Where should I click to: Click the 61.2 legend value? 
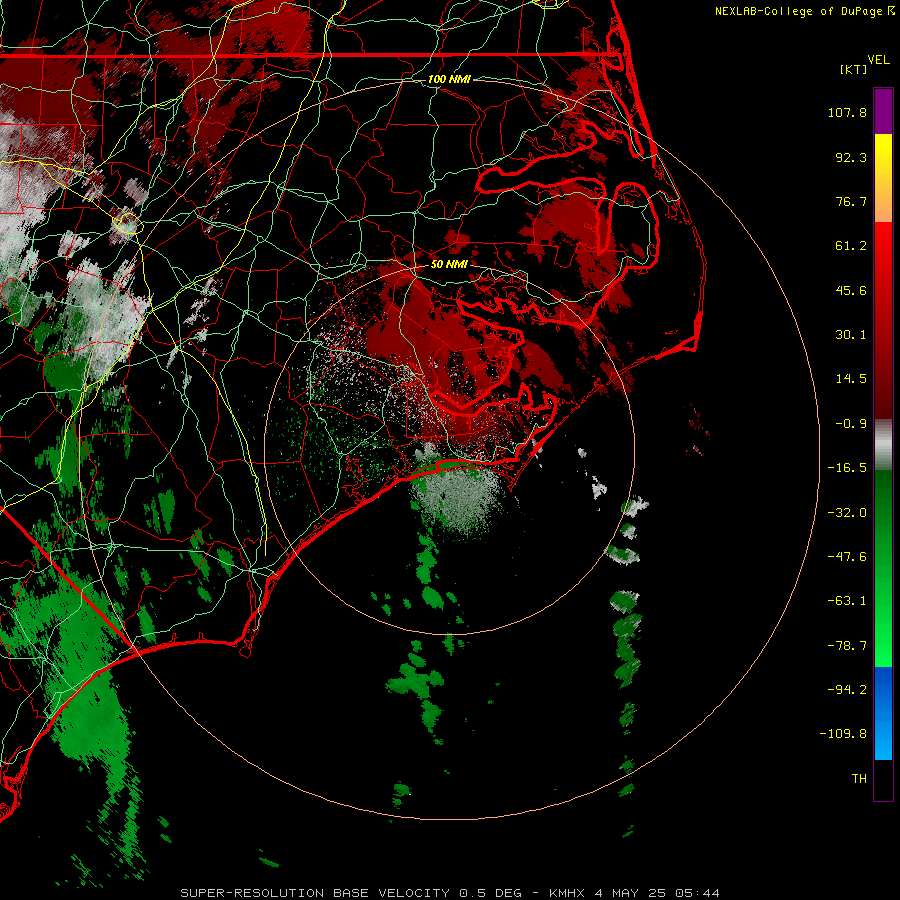851,246
